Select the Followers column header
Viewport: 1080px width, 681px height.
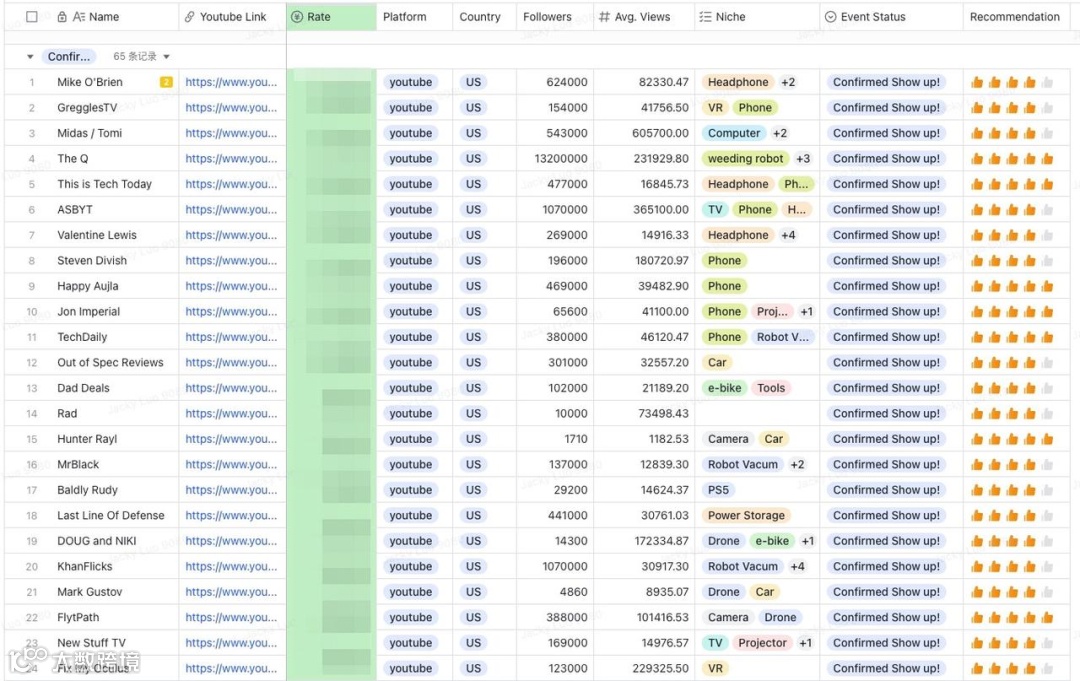pyautogui.click(x=547, y=17)
